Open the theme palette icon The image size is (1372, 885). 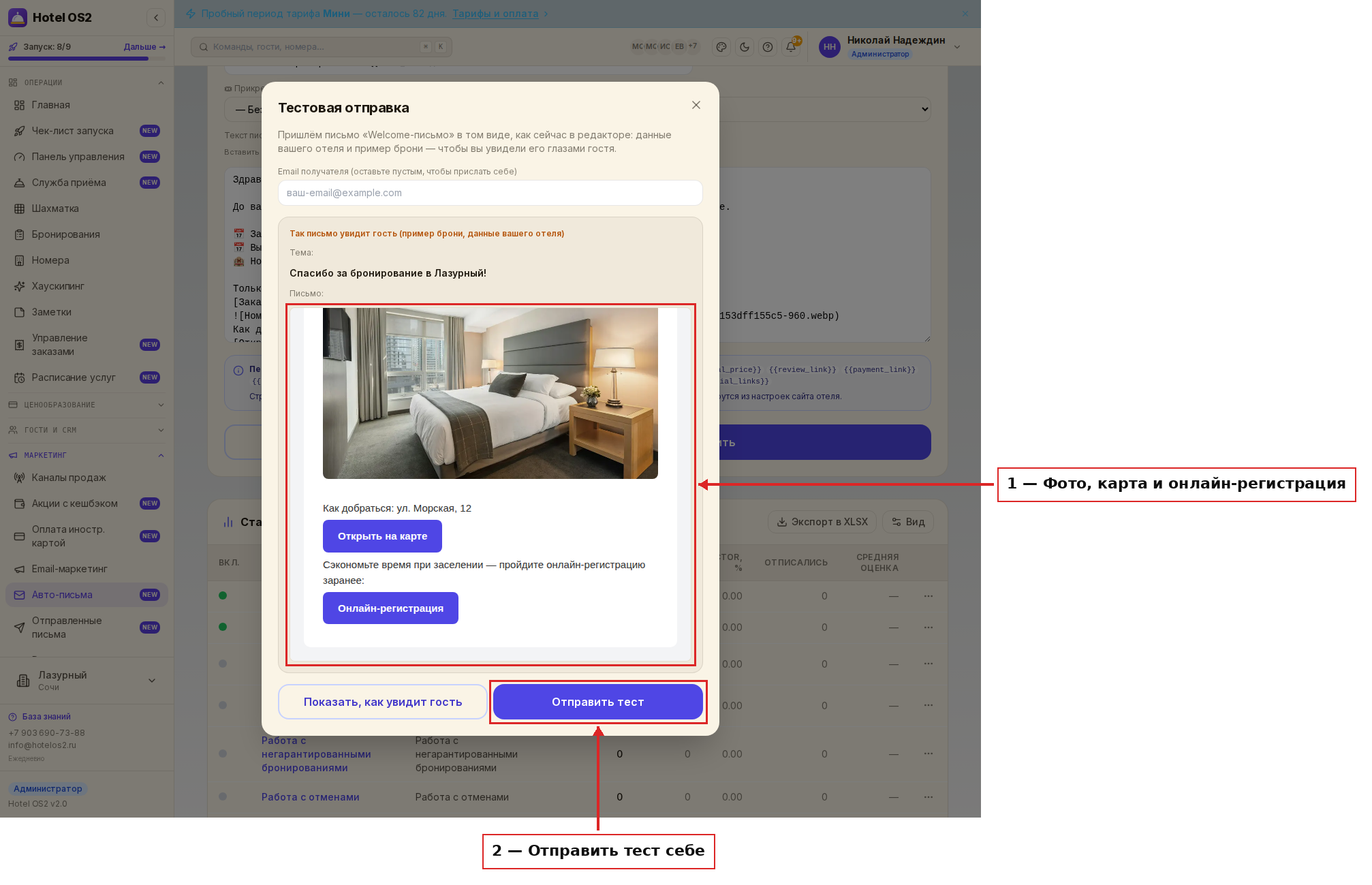721,47
